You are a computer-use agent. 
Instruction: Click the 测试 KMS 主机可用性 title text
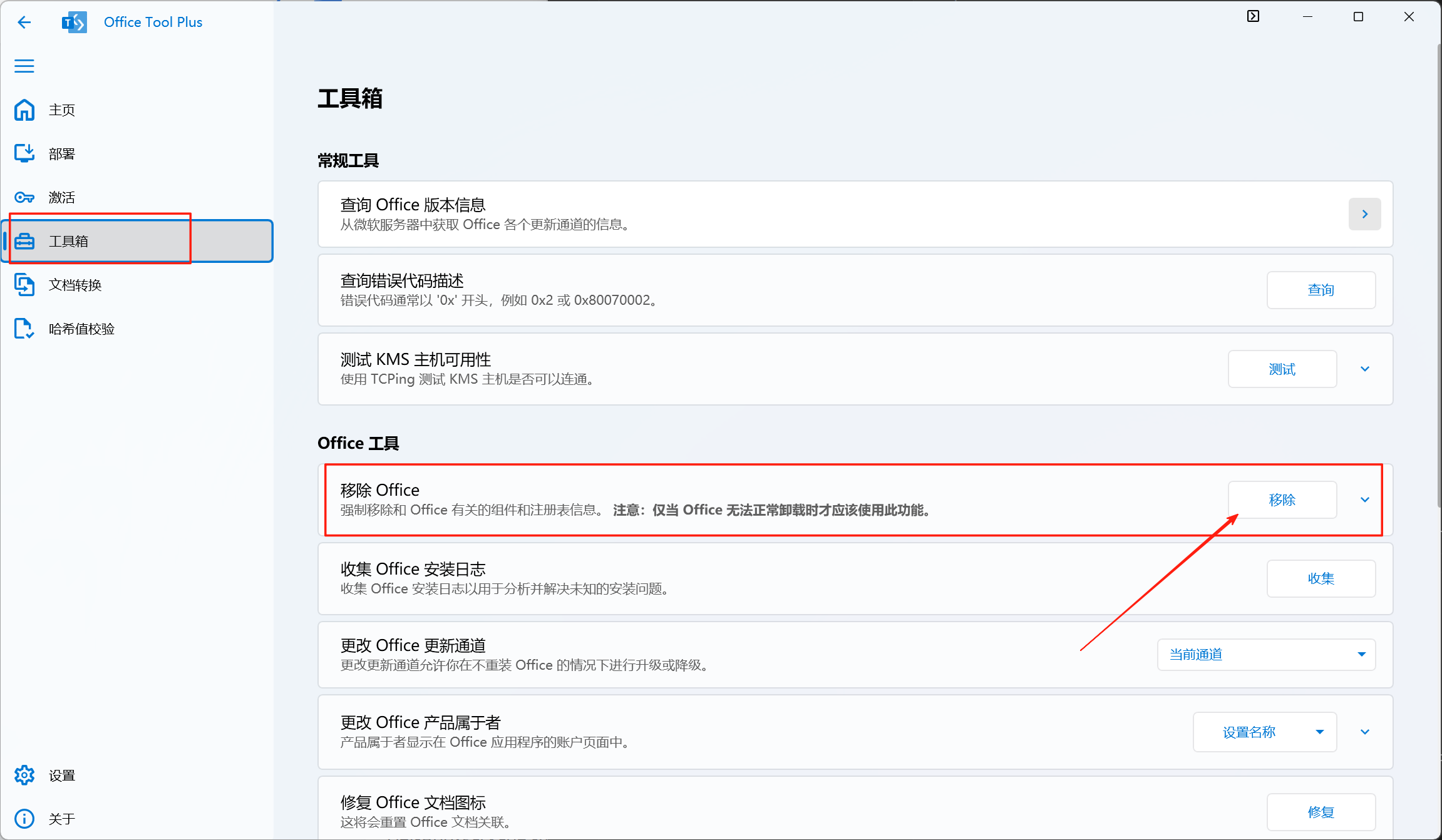[x=415, y=359]
